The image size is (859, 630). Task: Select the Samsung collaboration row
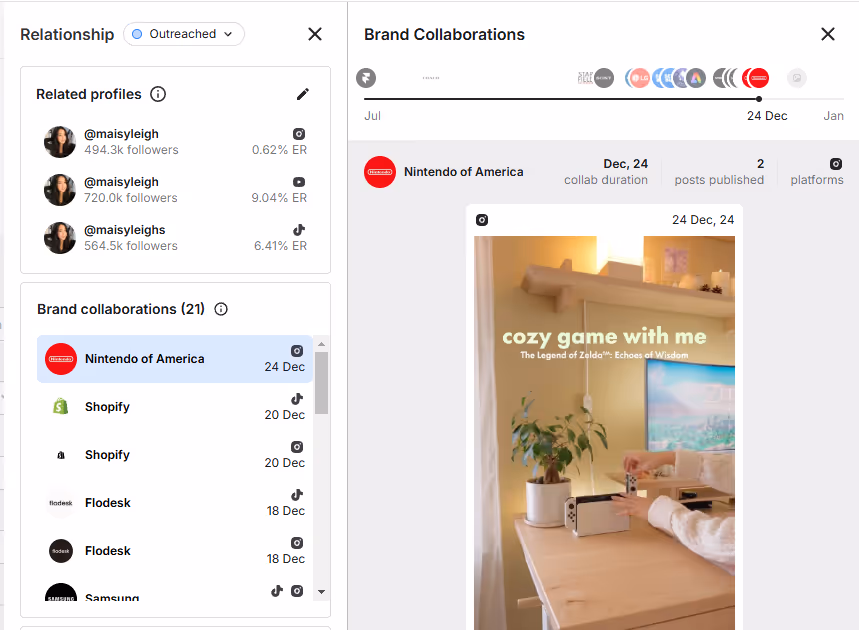pos(175,592)
